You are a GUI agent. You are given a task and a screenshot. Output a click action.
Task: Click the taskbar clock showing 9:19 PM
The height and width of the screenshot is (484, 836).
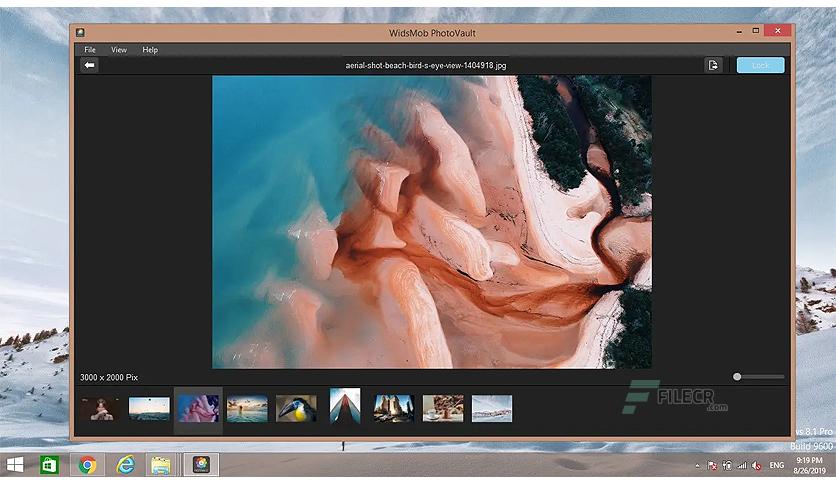pyautogui.click(x=809, y=465)
